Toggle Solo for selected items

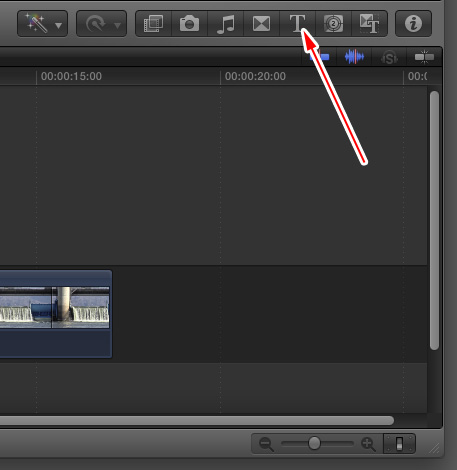[389, 57]
